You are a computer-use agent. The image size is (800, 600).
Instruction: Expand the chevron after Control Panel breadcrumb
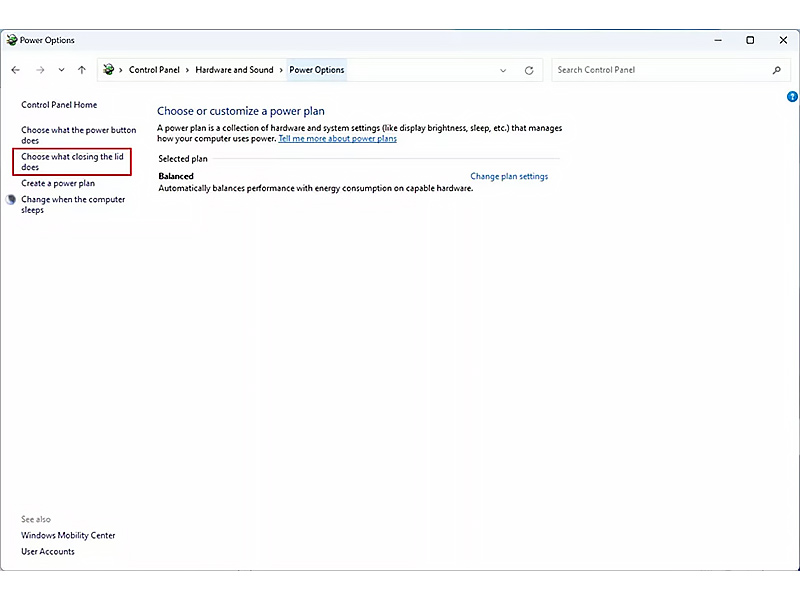click(x=187, y=70)
